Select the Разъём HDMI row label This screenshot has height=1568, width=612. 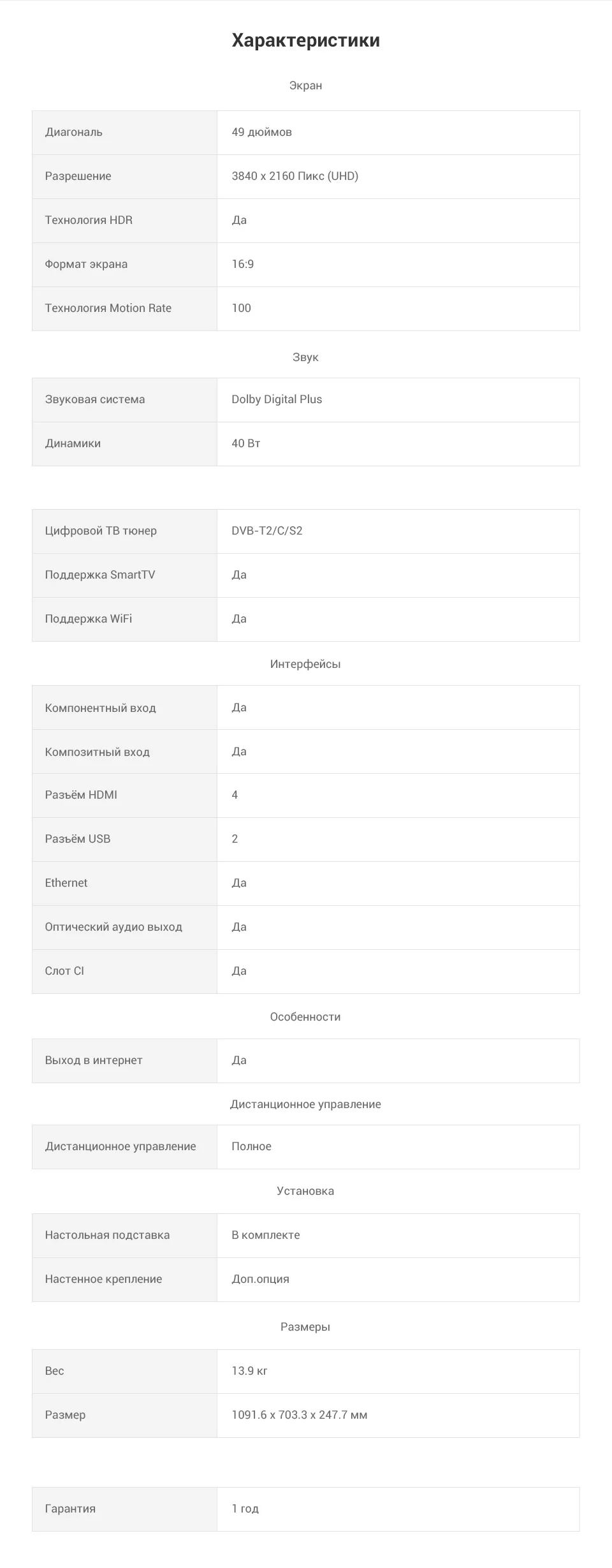(81, 795)
